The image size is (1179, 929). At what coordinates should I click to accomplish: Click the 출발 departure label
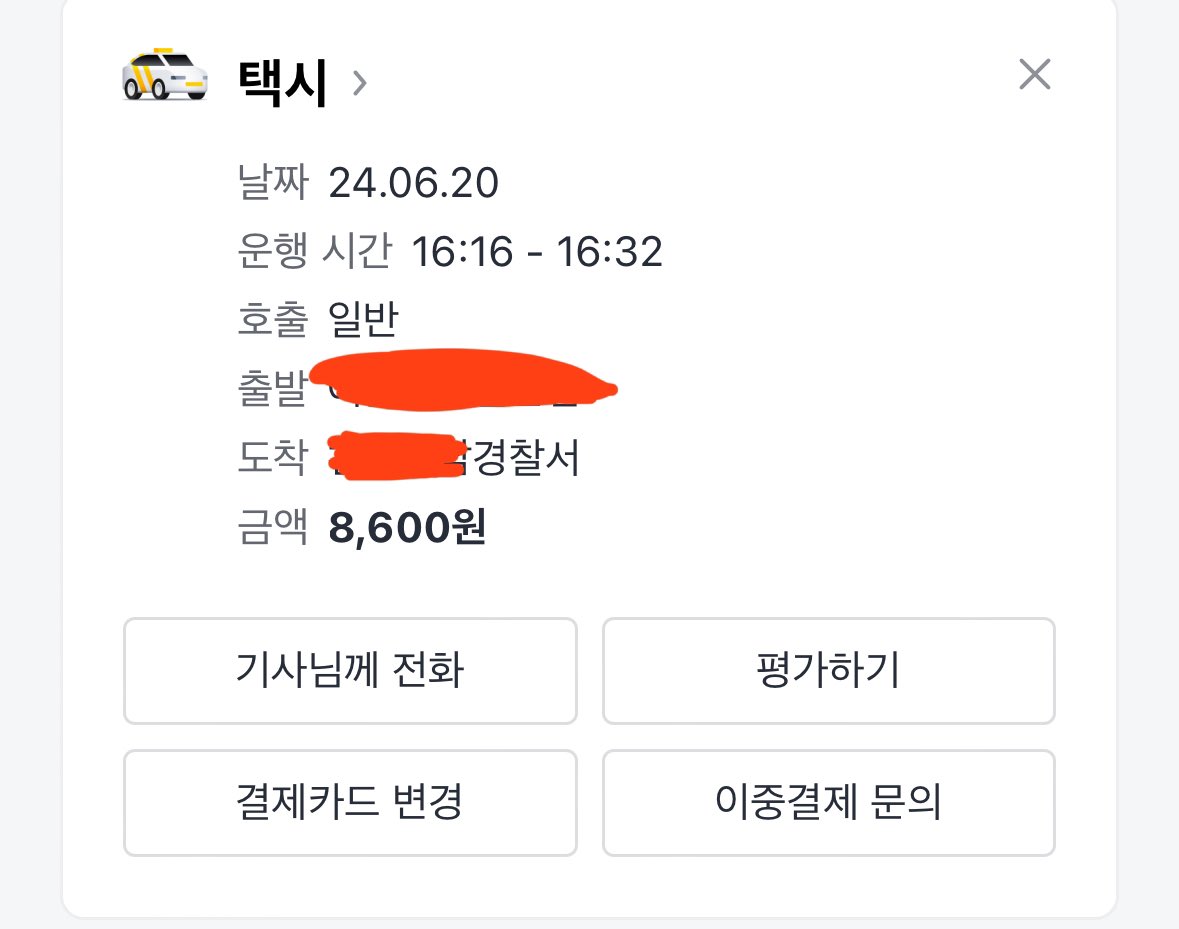point(272,390)
